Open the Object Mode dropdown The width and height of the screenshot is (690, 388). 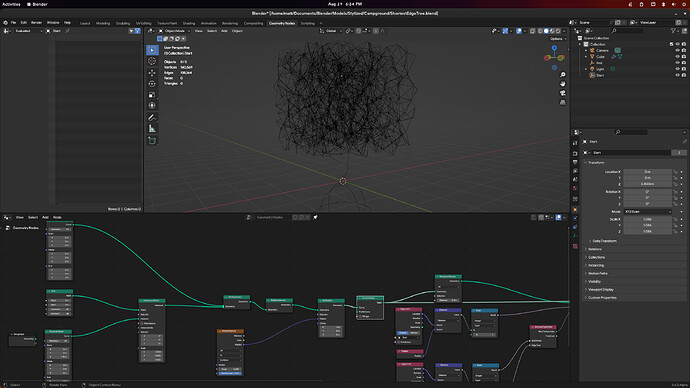[175, 31]
